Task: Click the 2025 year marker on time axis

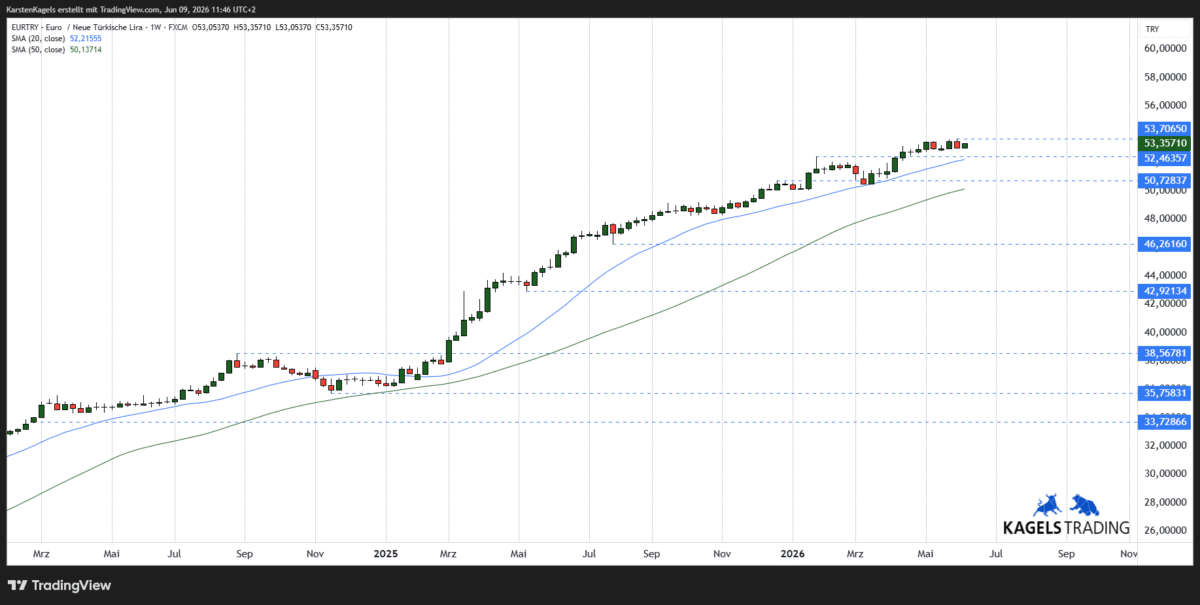Action: (x=386, y=552)
